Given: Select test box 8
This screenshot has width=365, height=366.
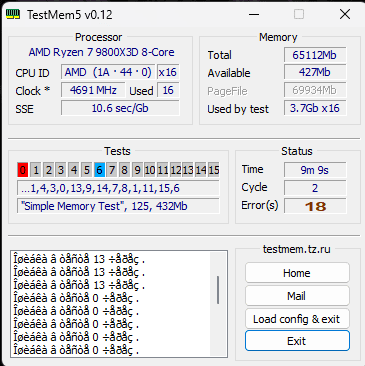Looking at the screenshot, I should coord(125,170).
